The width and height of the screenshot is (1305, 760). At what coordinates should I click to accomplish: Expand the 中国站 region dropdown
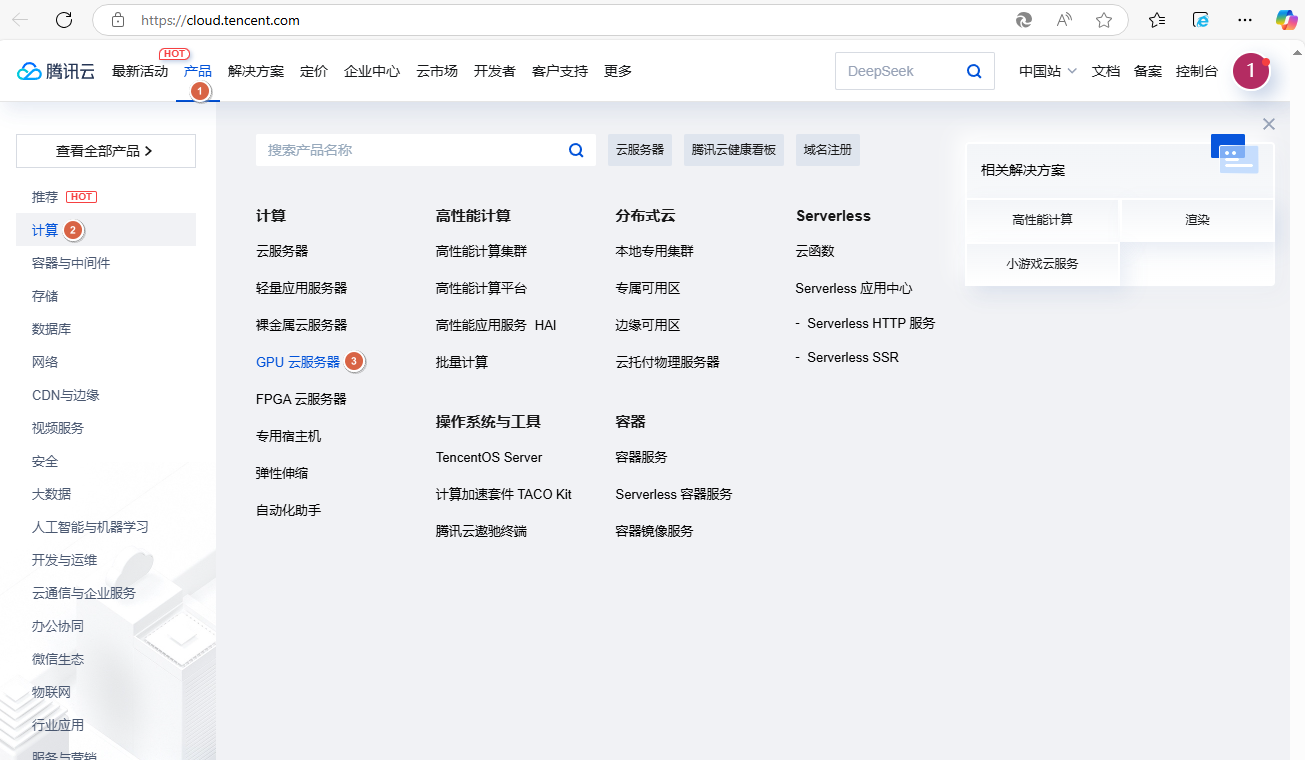(x=1048, y=71)
